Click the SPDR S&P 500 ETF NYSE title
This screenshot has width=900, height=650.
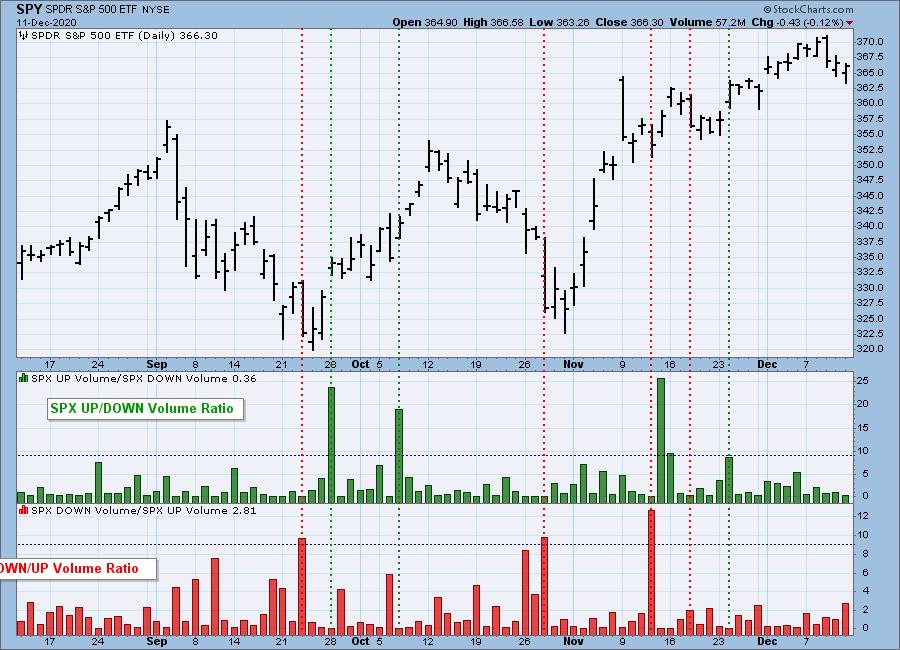pos(107,10)
